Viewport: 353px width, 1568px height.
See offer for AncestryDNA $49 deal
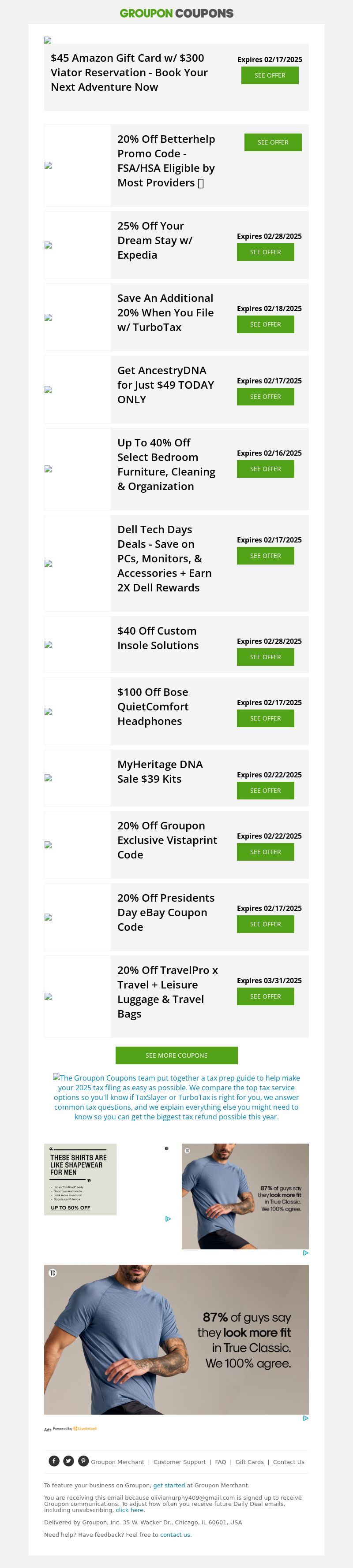265,397
